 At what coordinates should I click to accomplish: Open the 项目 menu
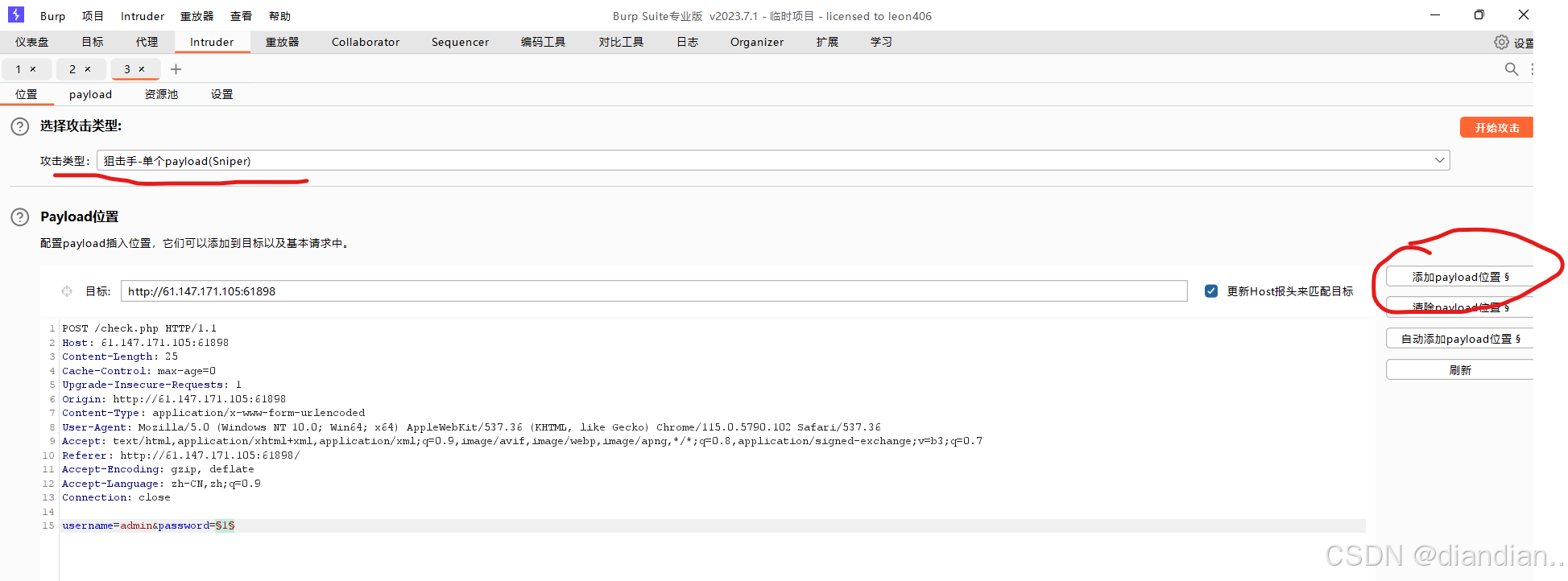(x=93, y=16)
